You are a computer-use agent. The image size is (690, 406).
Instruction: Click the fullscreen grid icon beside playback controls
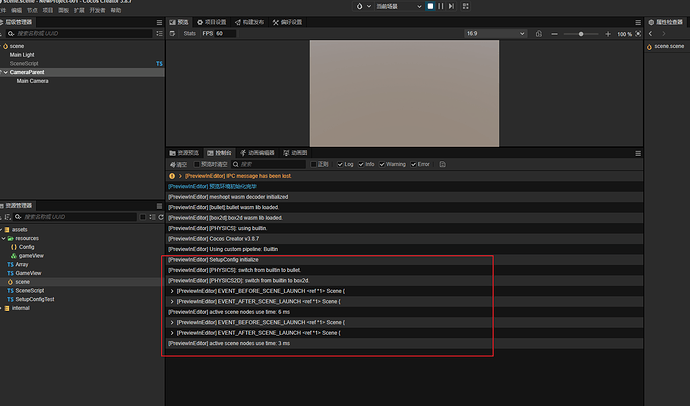pos(466,6)
